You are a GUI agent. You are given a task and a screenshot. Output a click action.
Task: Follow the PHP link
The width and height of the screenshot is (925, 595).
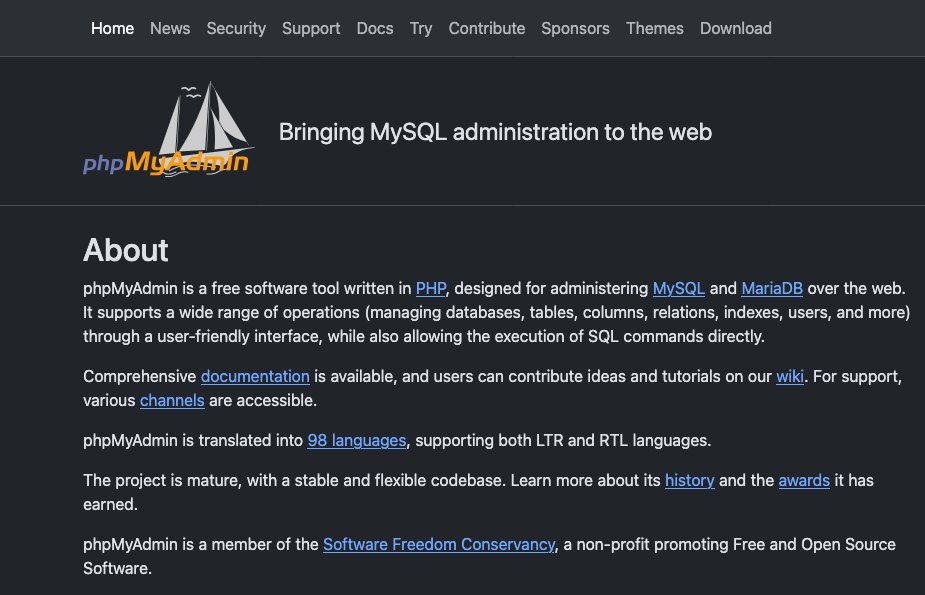(431, 288)
